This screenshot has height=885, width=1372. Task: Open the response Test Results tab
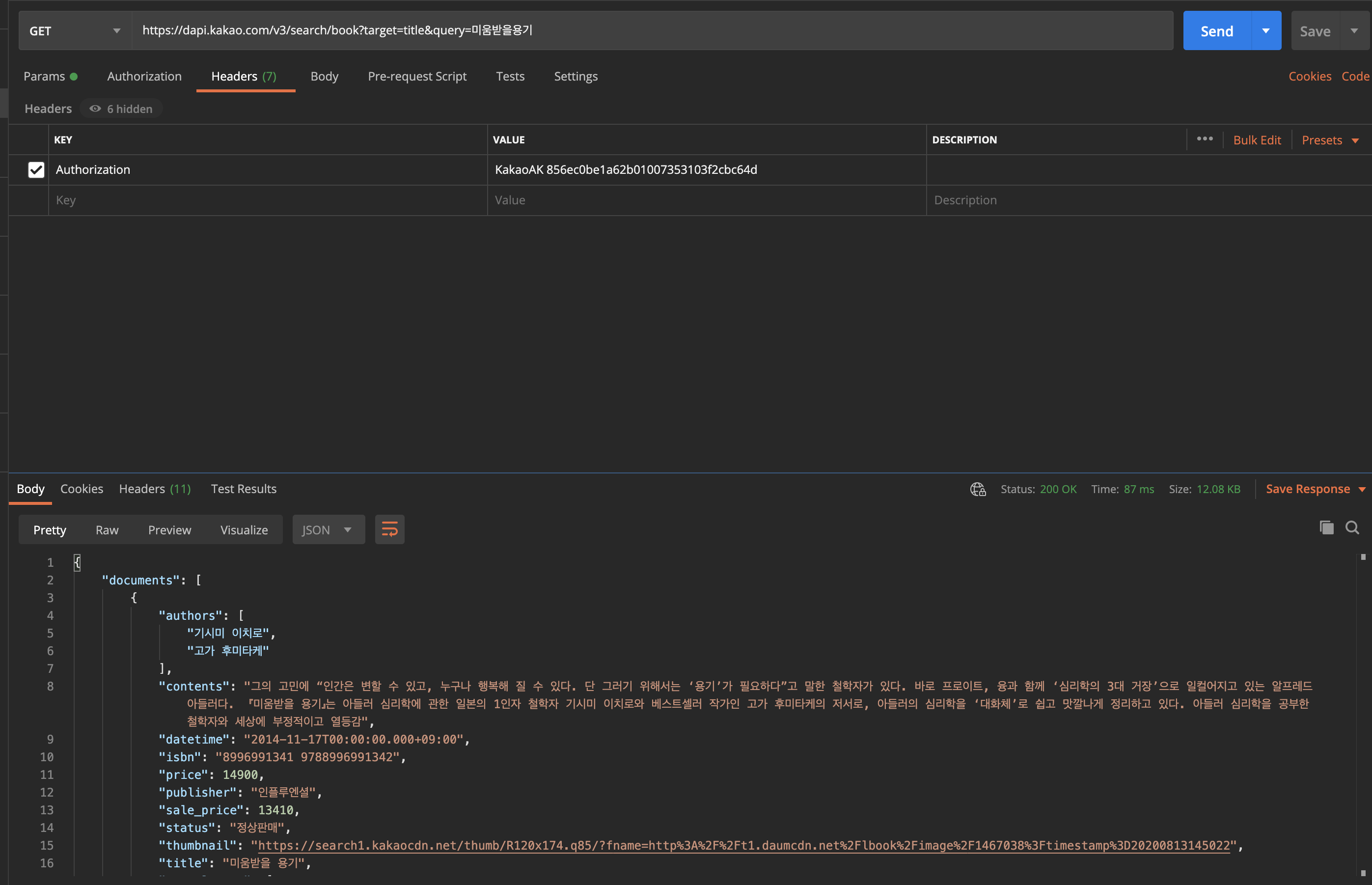coord(244,489)
